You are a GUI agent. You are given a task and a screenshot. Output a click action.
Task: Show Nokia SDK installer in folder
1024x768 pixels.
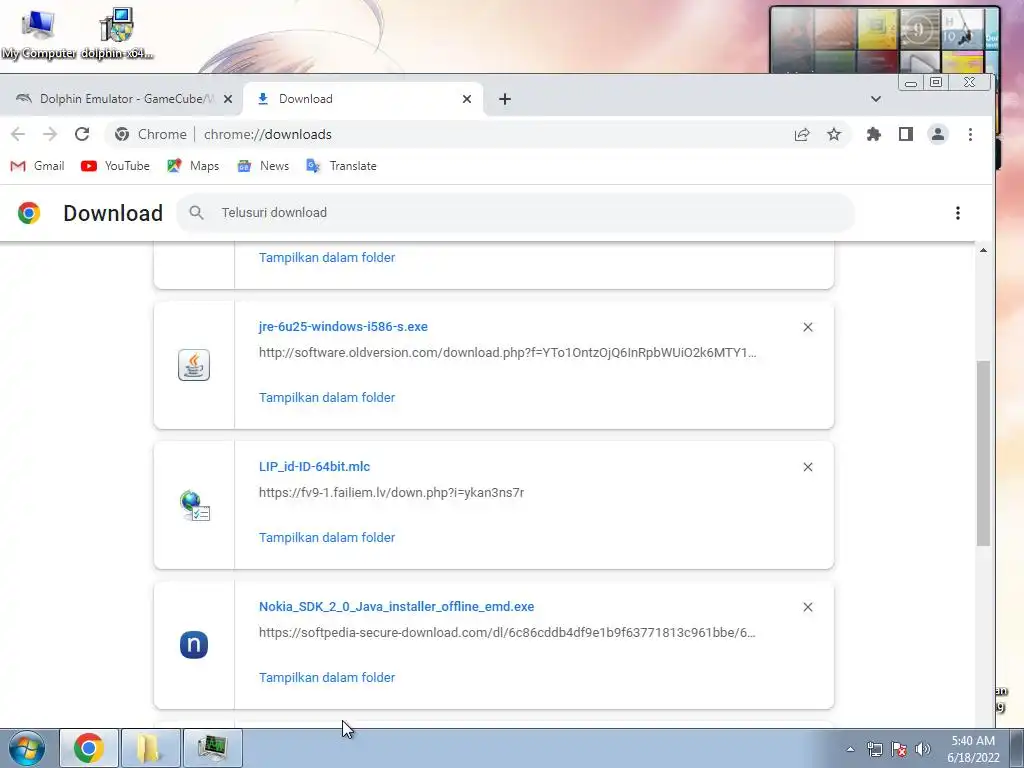[327, 678]
